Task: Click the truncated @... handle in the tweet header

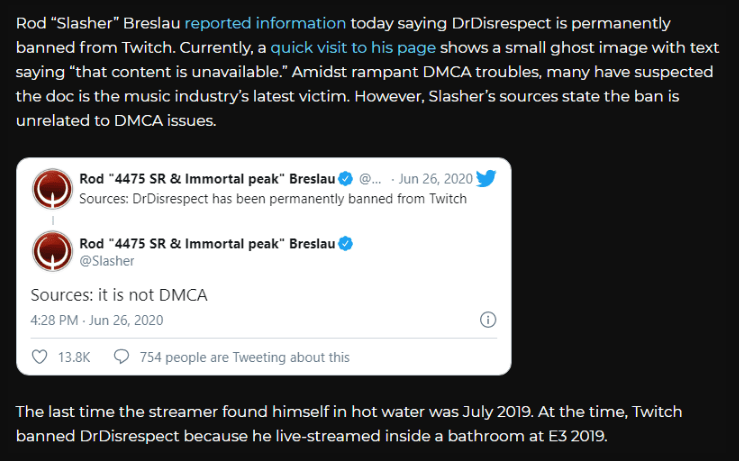Action: (370, 179)
